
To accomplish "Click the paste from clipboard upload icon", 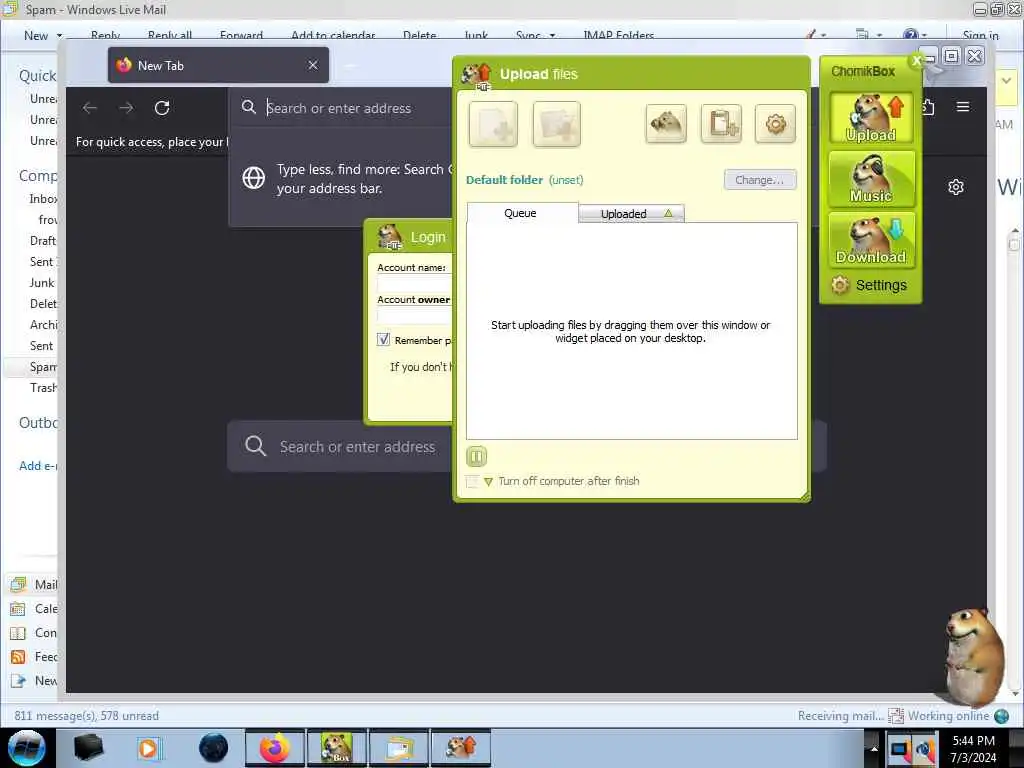I will click(721, 123).
